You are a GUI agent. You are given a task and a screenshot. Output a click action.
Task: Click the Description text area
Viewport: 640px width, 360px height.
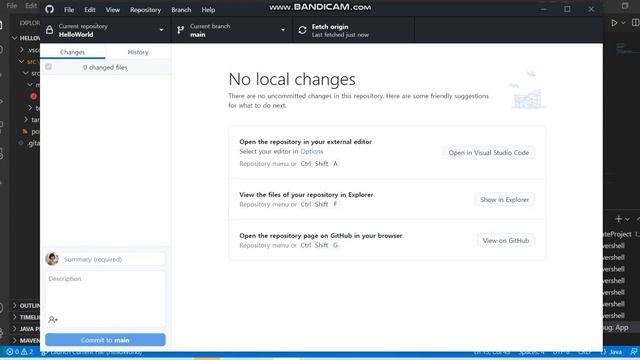pyautogui.click(x=105, y=299)
